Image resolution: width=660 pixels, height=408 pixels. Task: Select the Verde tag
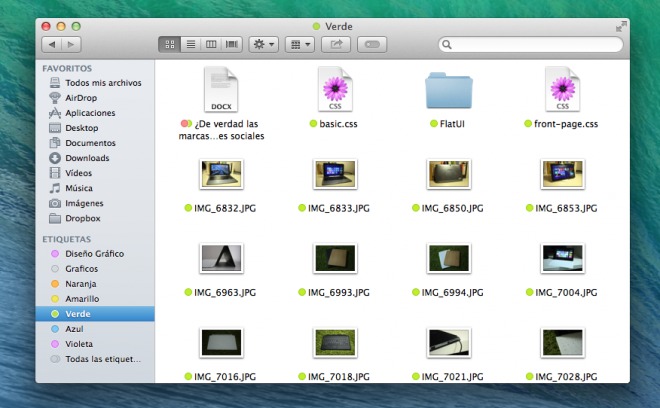click(95, 314)
